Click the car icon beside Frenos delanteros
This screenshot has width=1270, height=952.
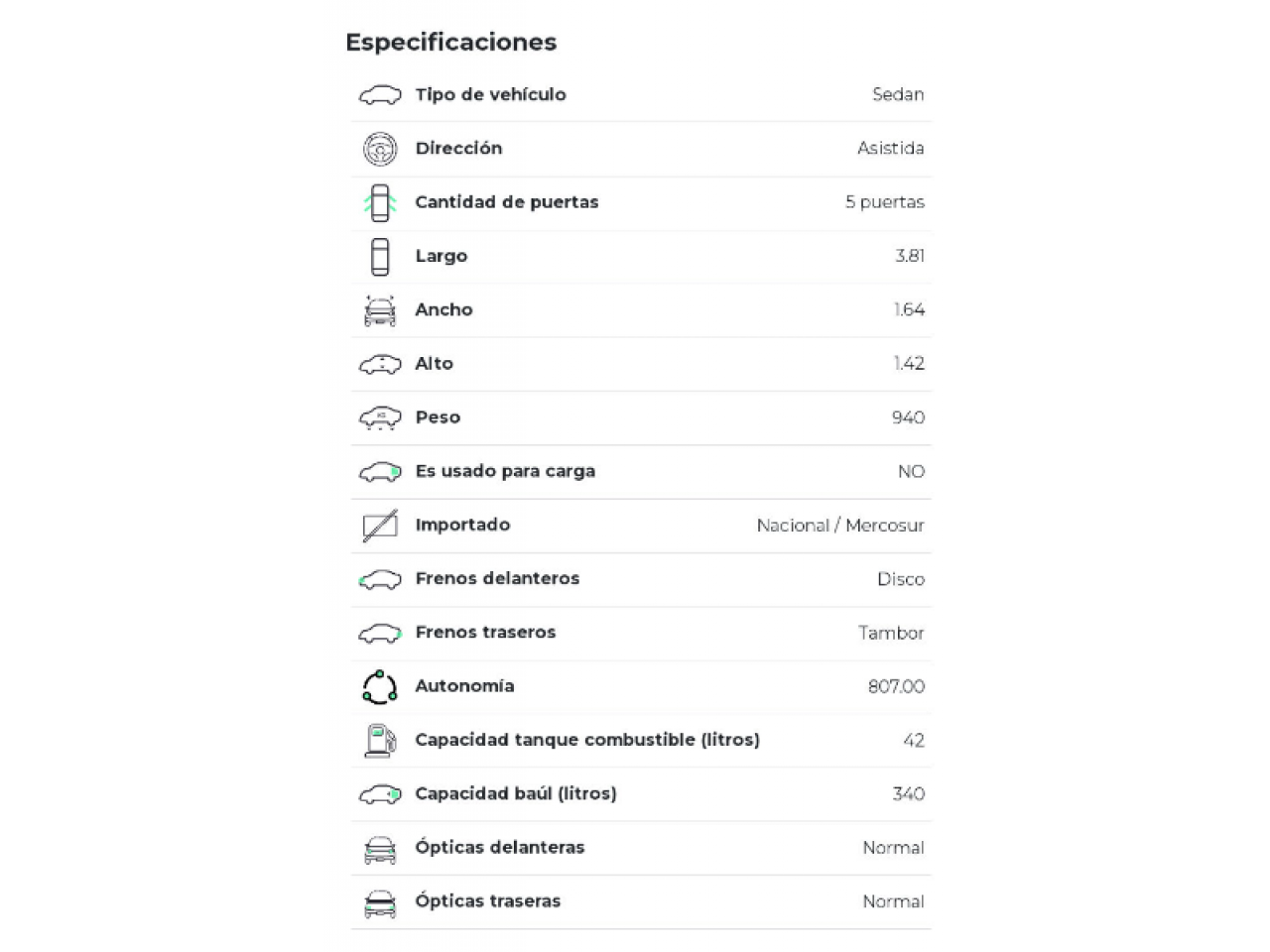coord(380,579)
